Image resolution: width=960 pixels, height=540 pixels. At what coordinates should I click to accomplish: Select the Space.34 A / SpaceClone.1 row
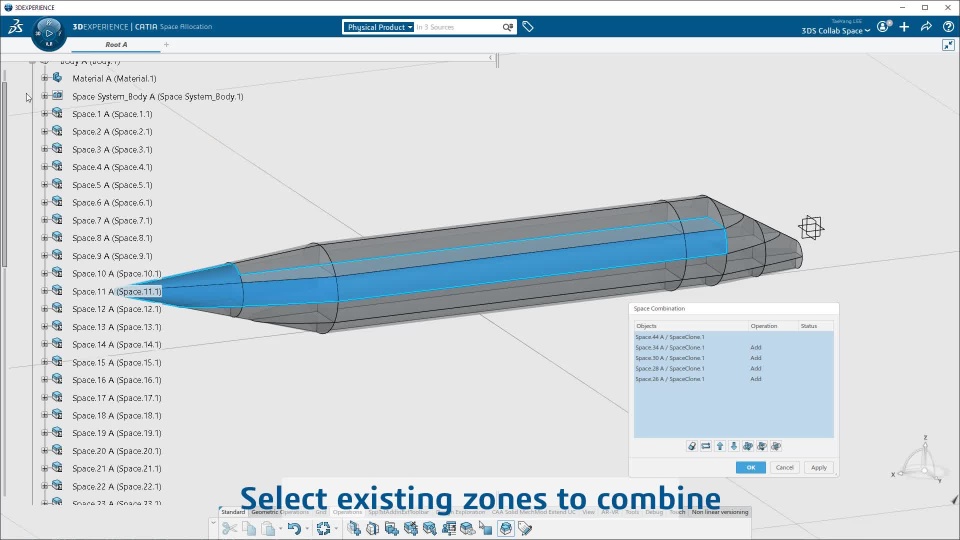(733, 347)
